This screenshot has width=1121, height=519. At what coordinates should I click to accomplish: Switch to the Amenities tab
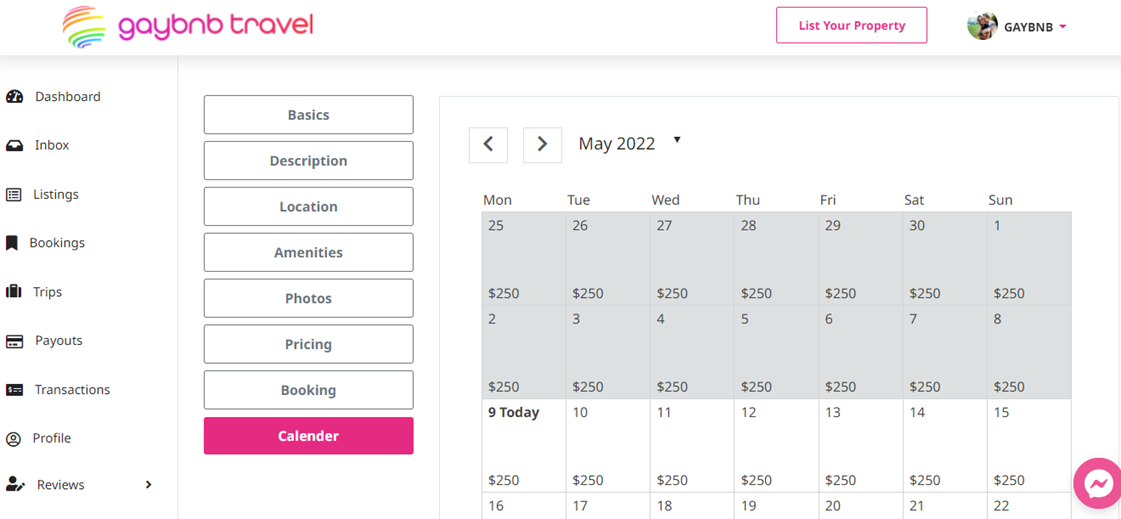[x=309, y=252]
